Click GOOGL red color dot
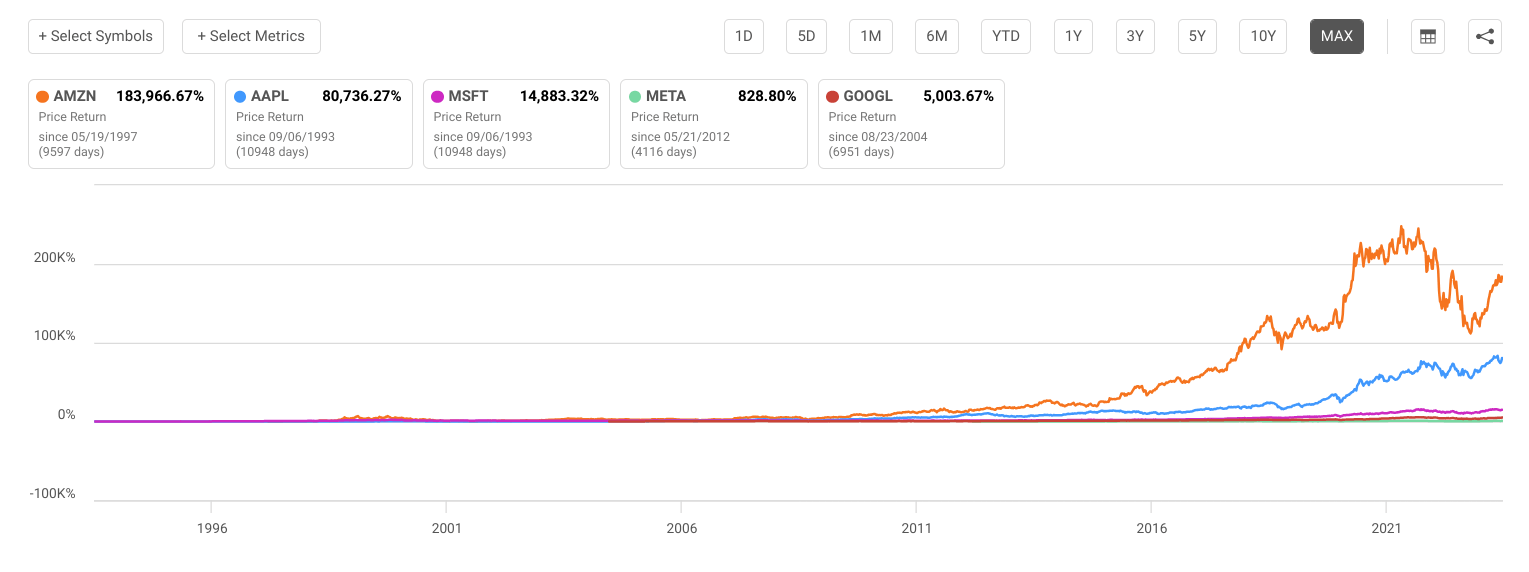The width and height of the screenshot is (1529, 572). [833, 97]
